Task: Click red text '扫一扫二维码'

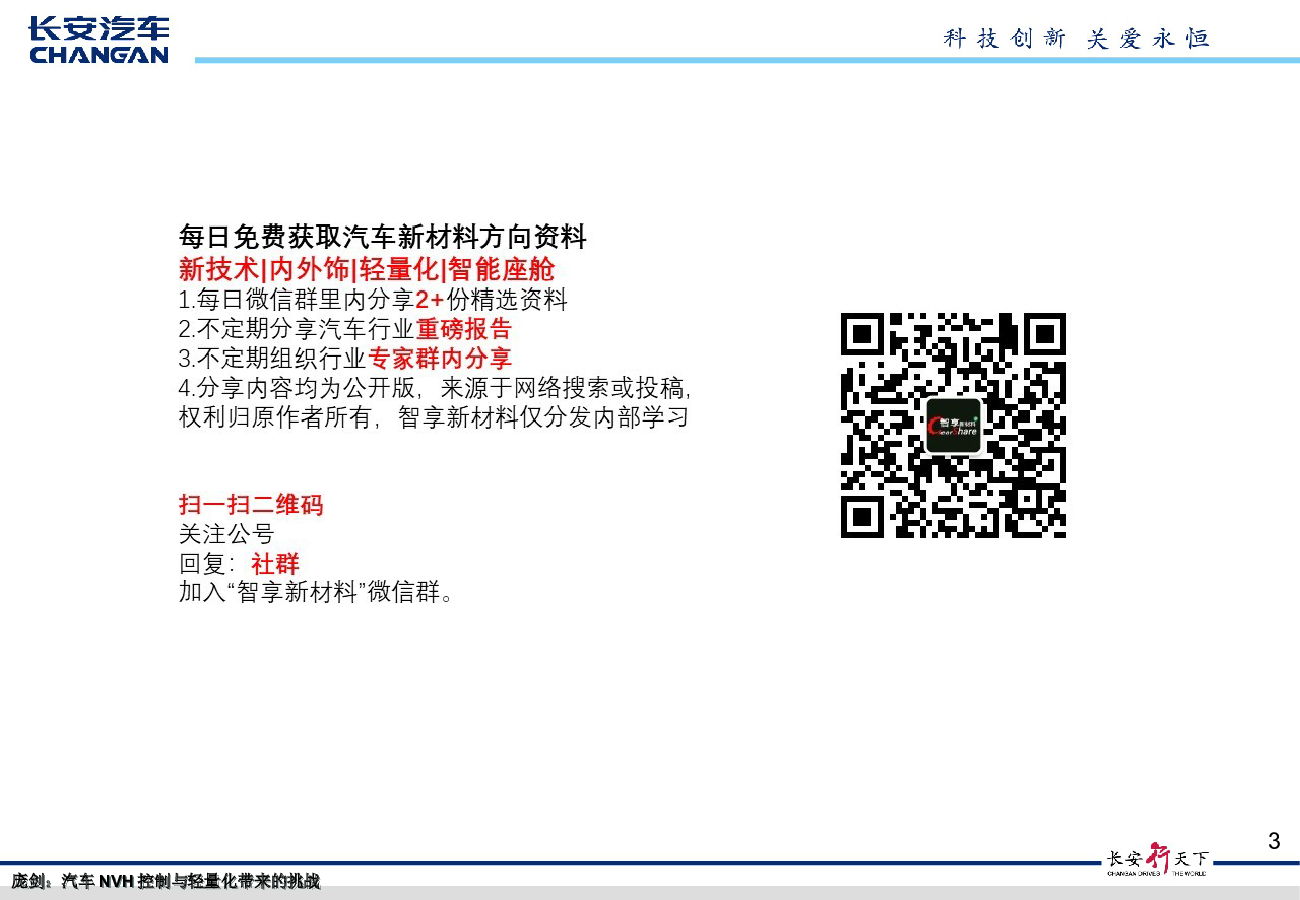Action: pos(251,505)
